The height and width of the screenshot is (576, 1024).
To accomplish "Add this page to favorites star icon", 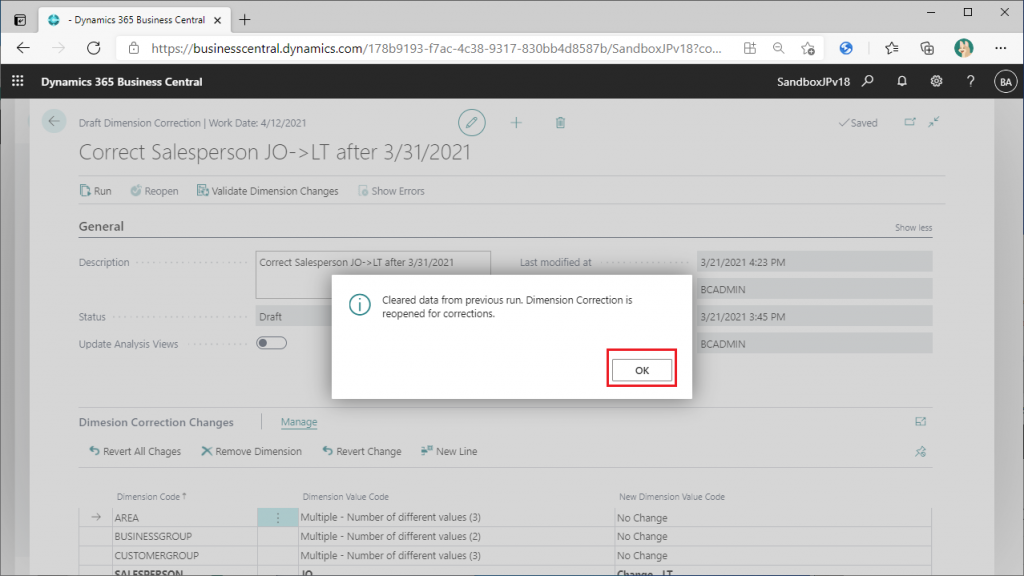I will pos(808,48).
